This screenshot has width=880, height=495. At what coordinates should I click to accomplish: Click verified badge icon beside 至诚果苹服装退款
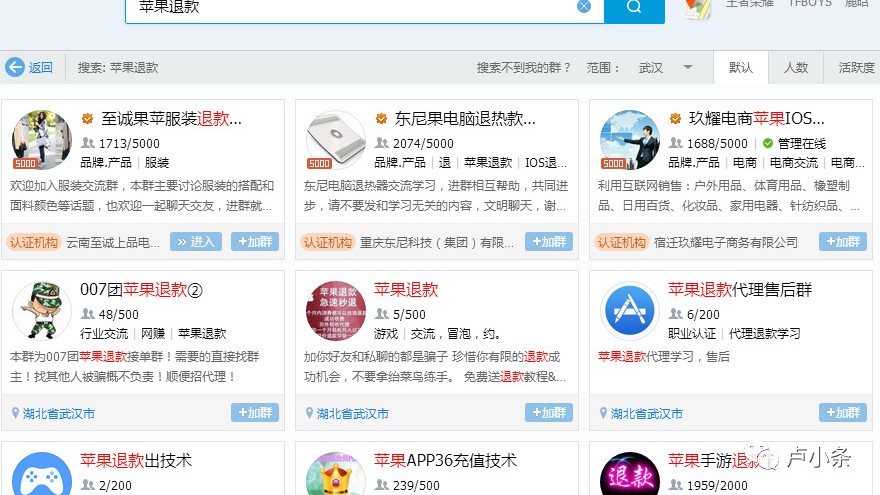88,118
